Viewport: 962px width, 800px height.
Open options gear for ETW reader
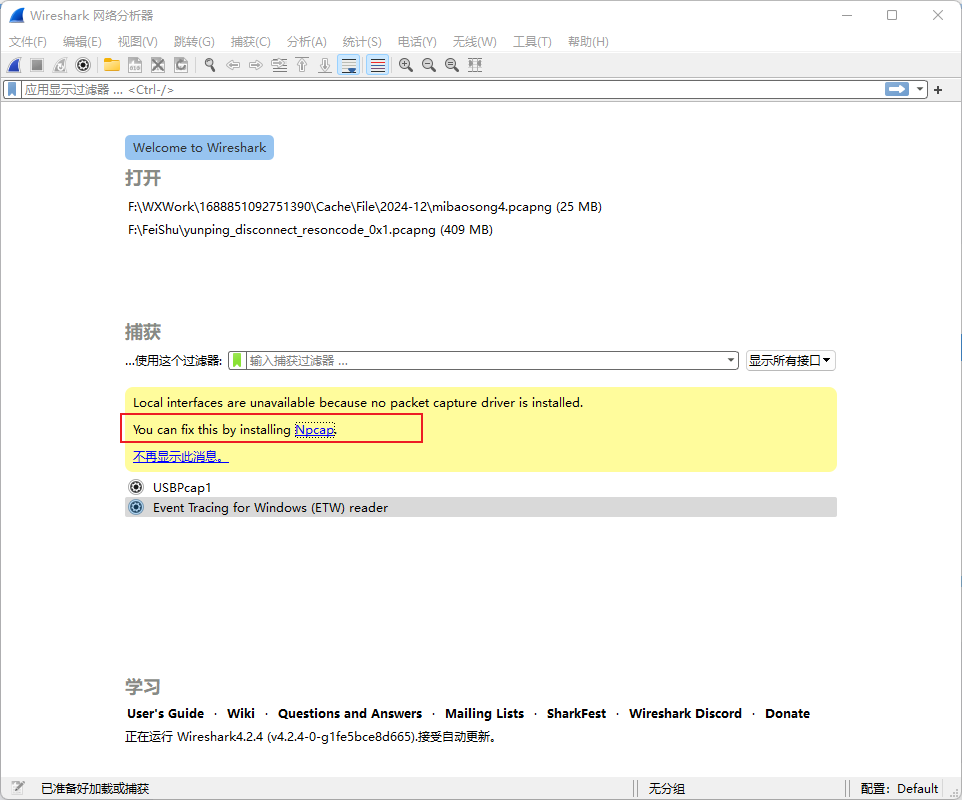(136, 507)
